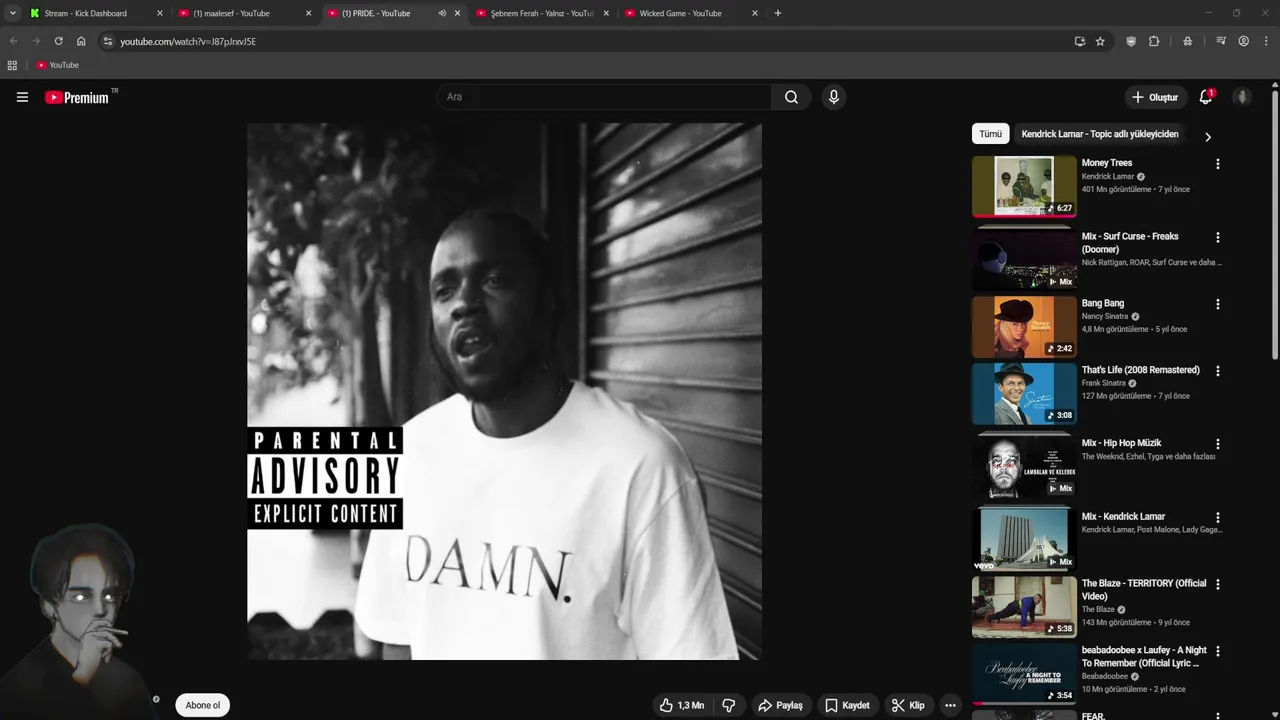The height and width of the screenshot is (720, 1280).
Task: Click the video player album artwork
Action: pos(504,391)
